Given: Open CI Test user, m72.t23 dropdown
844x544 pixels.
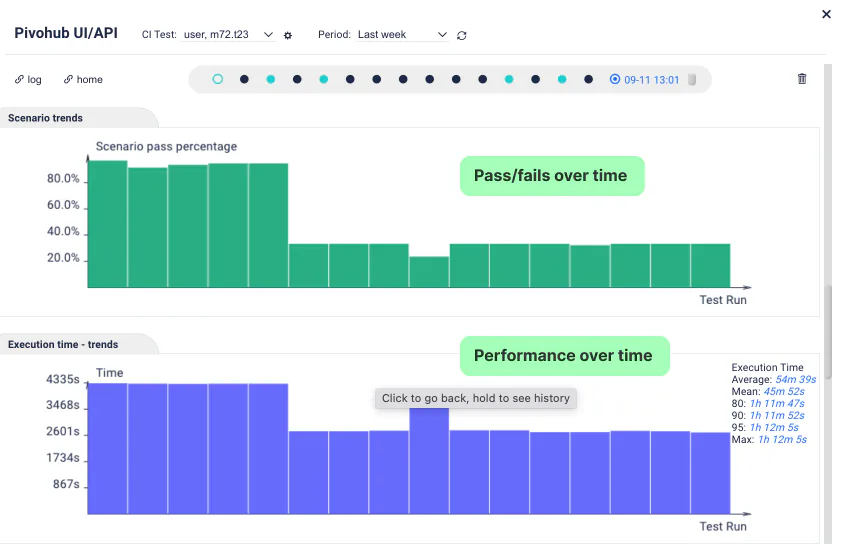Looking at the screenshot, I should coord(228,34).
